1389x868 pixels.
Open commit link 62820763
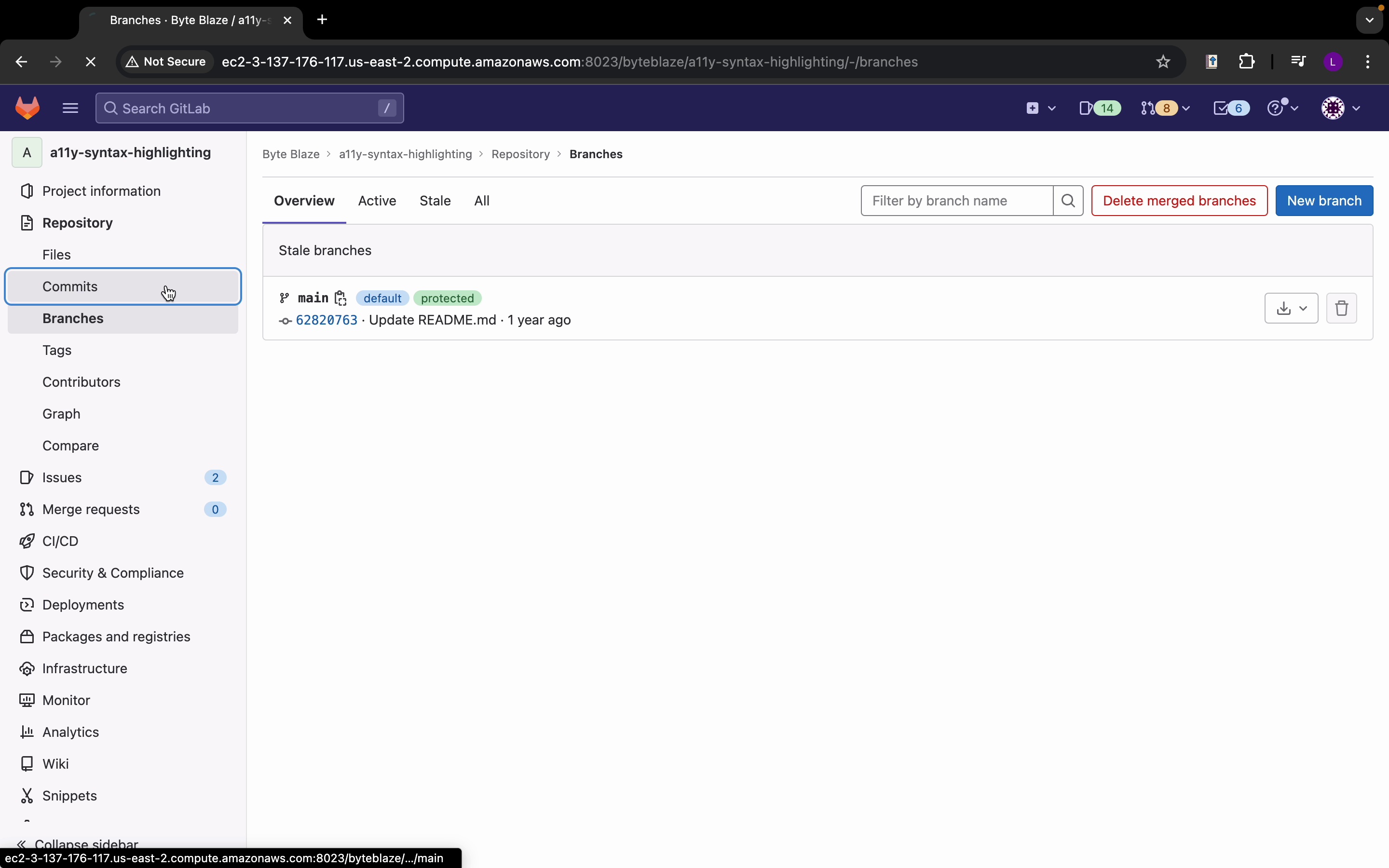click(x=327, y=320)
